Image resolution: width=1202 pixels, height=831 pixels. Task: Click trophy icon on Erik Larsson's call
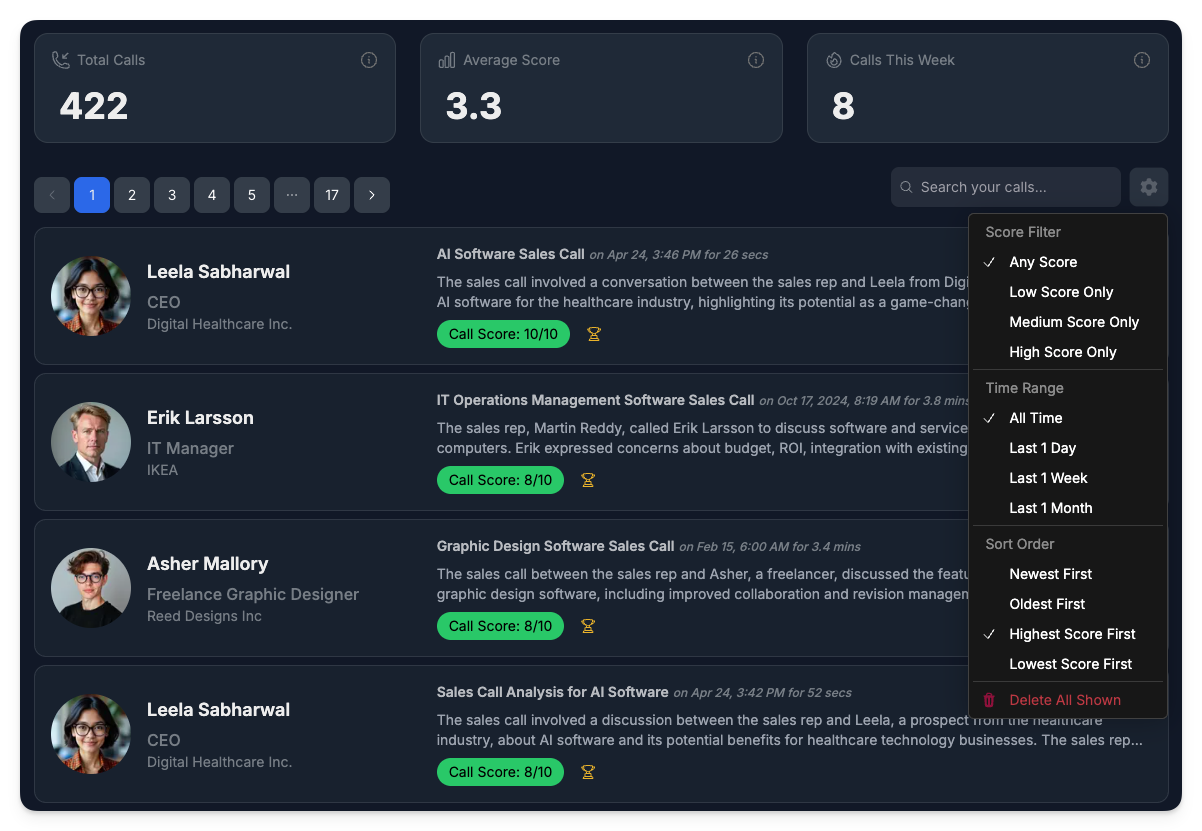(588, 480)
